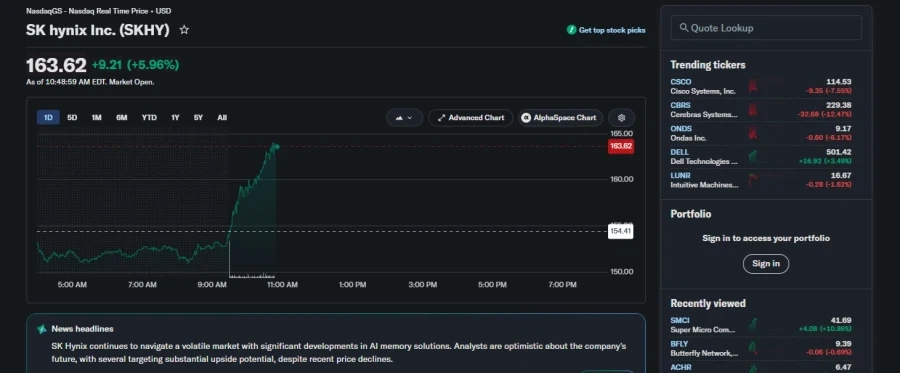Click DELL mini sparkline chart
The height and width of the screenshot is (373, 900).
coord(753,157)
